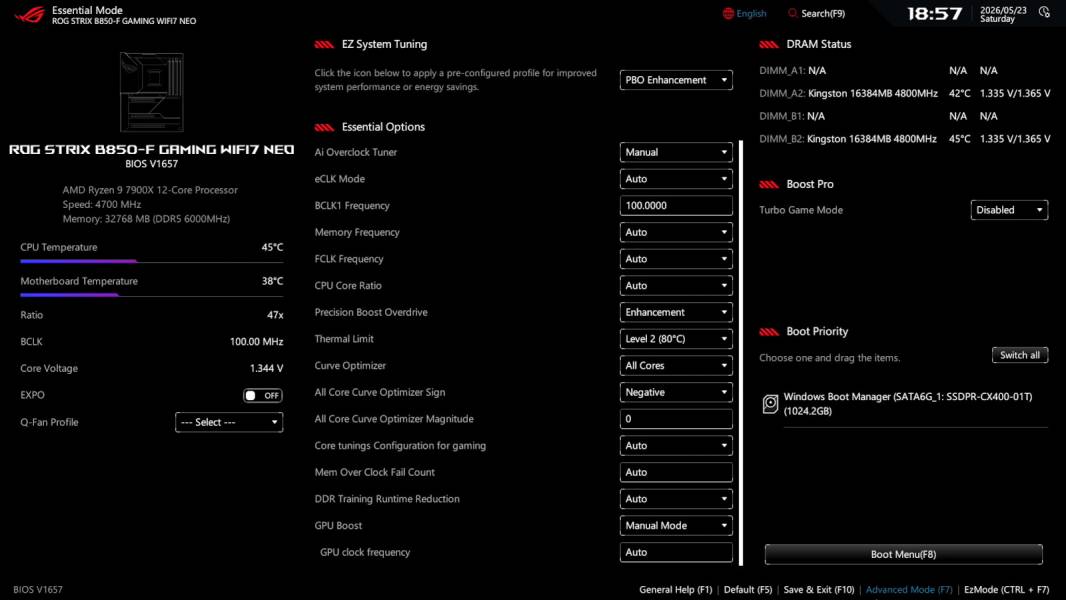Open All Core Curve Optimizer Sign dropdown
1066x600 pixels.
tap(676, 392)
